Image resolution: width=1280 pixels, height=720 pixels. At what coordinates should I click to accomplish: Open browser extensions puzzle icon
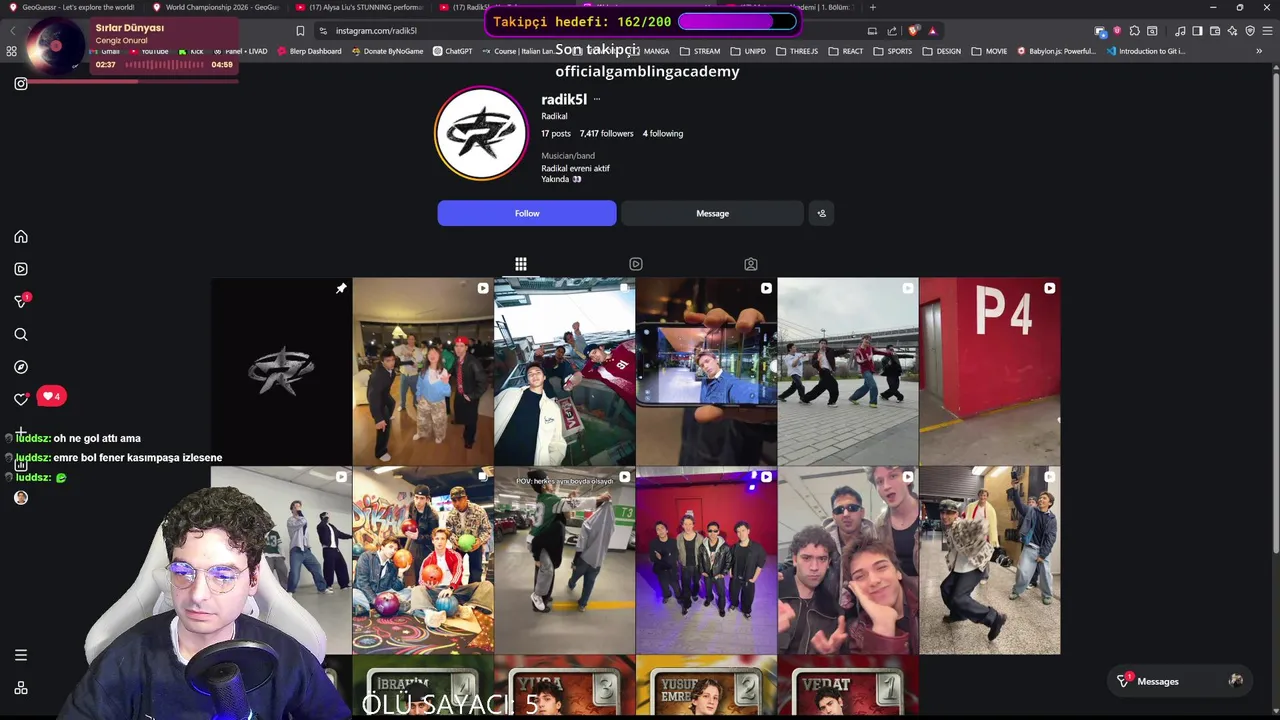[1134, 31]
